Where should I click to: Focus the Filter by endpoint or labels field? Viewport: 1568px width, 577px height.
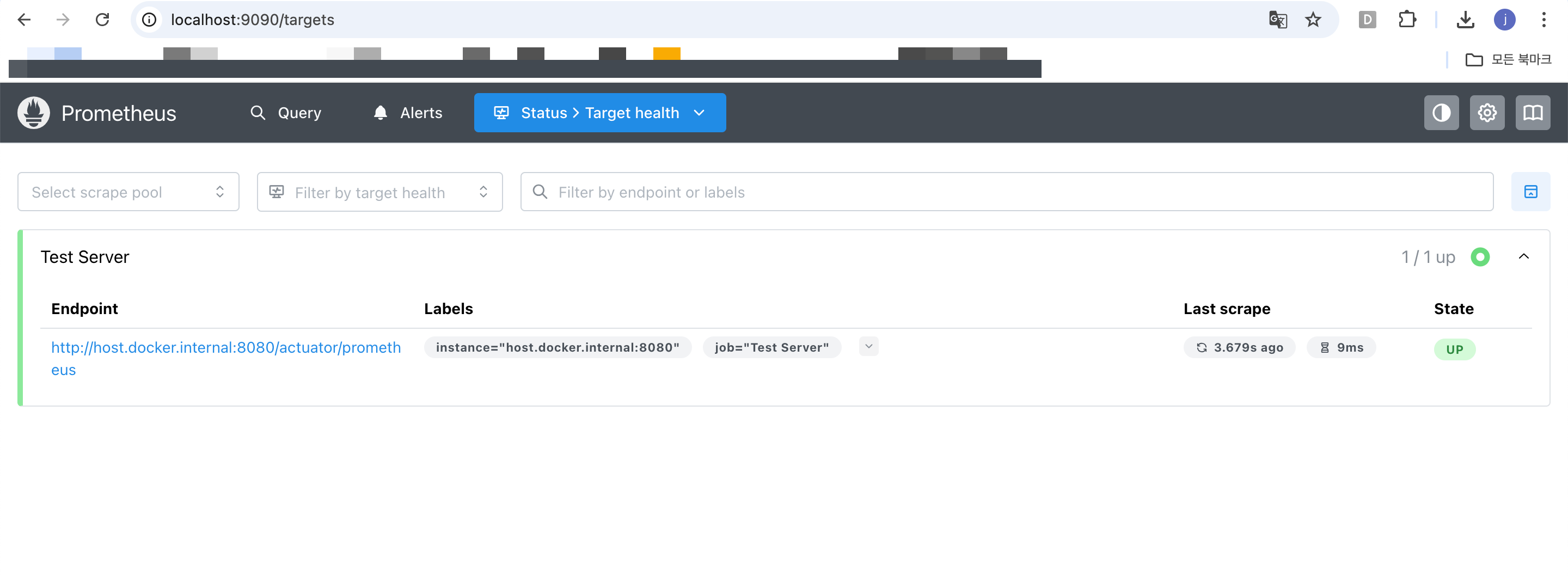(1006, 192)
